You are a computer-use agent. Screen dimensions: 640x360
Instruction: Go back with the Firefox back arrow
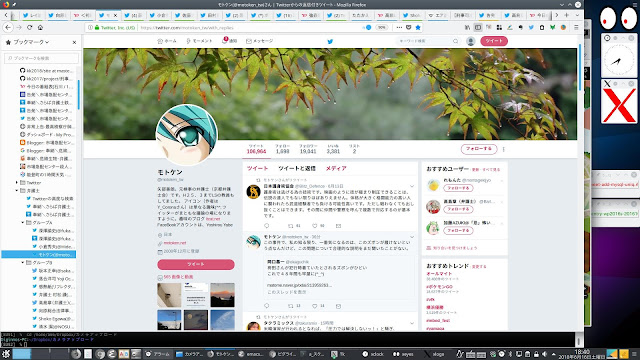8,27
